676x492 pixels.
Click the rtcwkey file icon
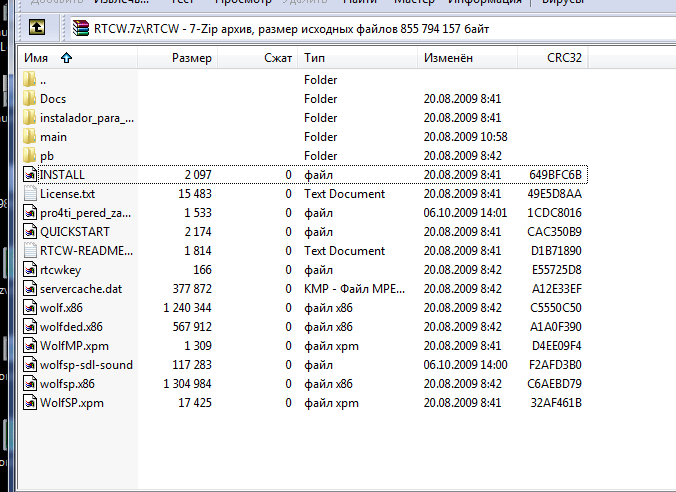(30, 270)
